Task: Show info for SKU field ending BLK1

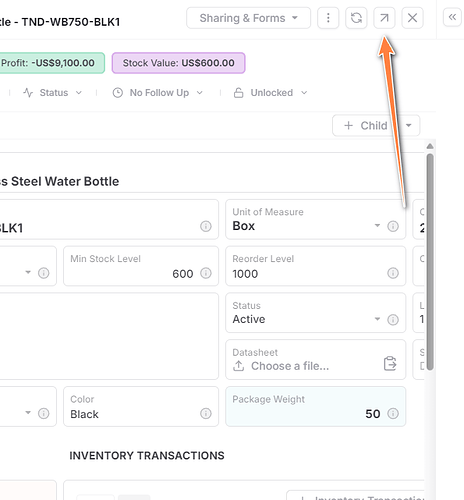Action: coord(206,226)
